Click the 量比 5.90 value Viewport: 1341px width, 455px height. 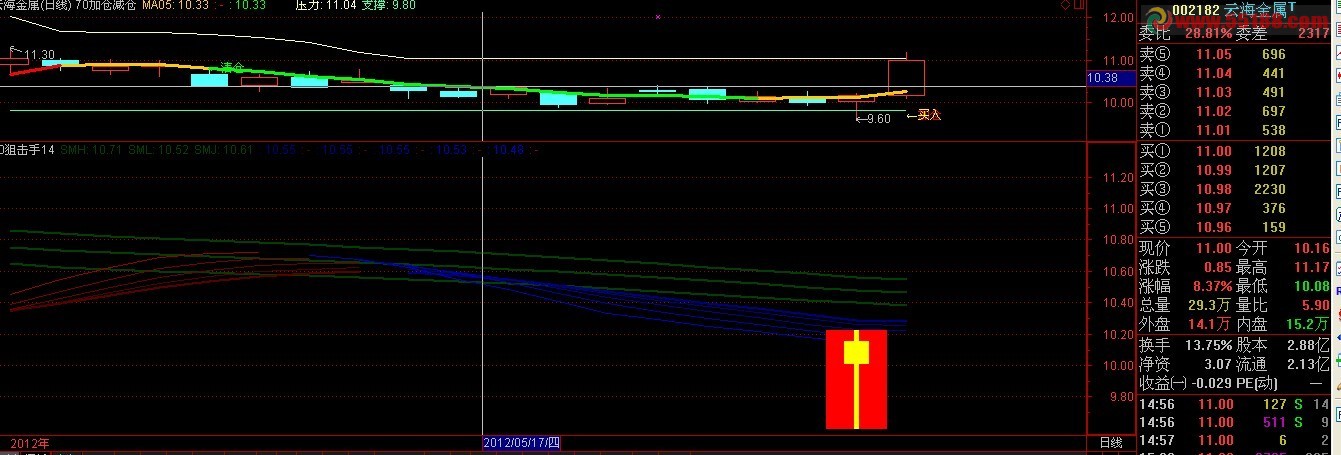[1315, 305]
